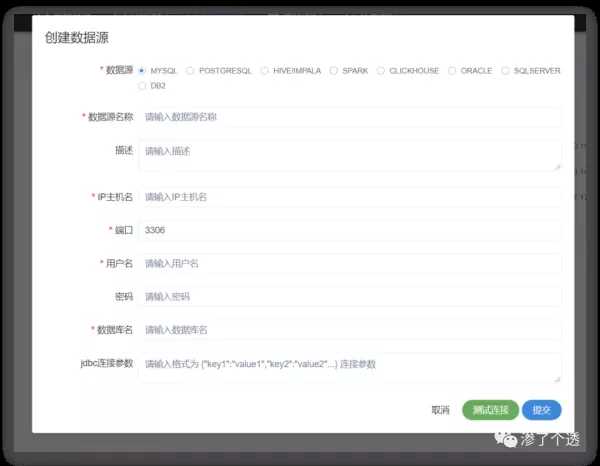Screen dimensions: 600x466
Task: Focus the 用户名 input box
Action: (349, 264)
